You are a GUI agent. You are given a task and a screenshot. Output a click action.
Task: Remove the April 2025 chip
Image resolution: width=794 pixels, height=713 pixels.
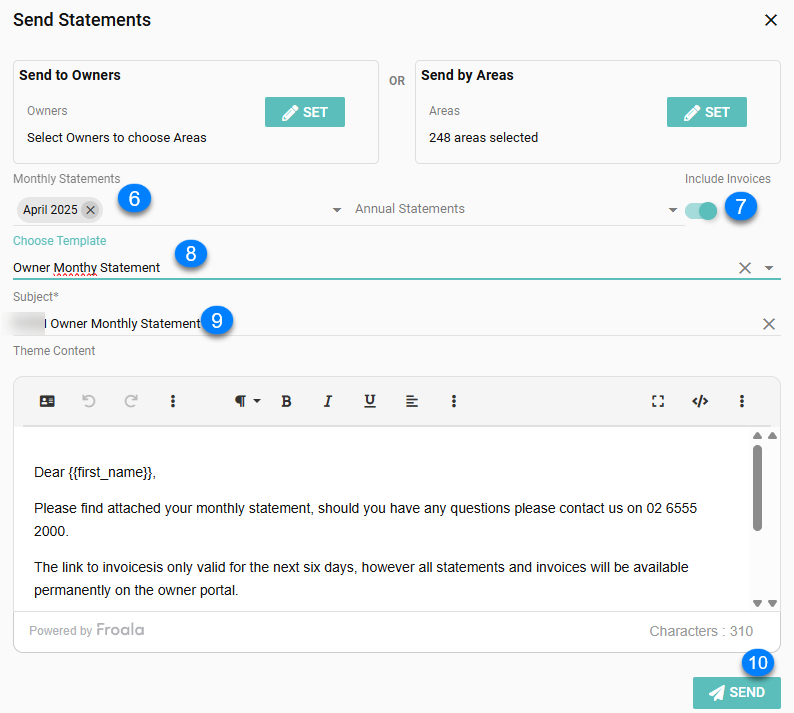click(x=90, y=210)
